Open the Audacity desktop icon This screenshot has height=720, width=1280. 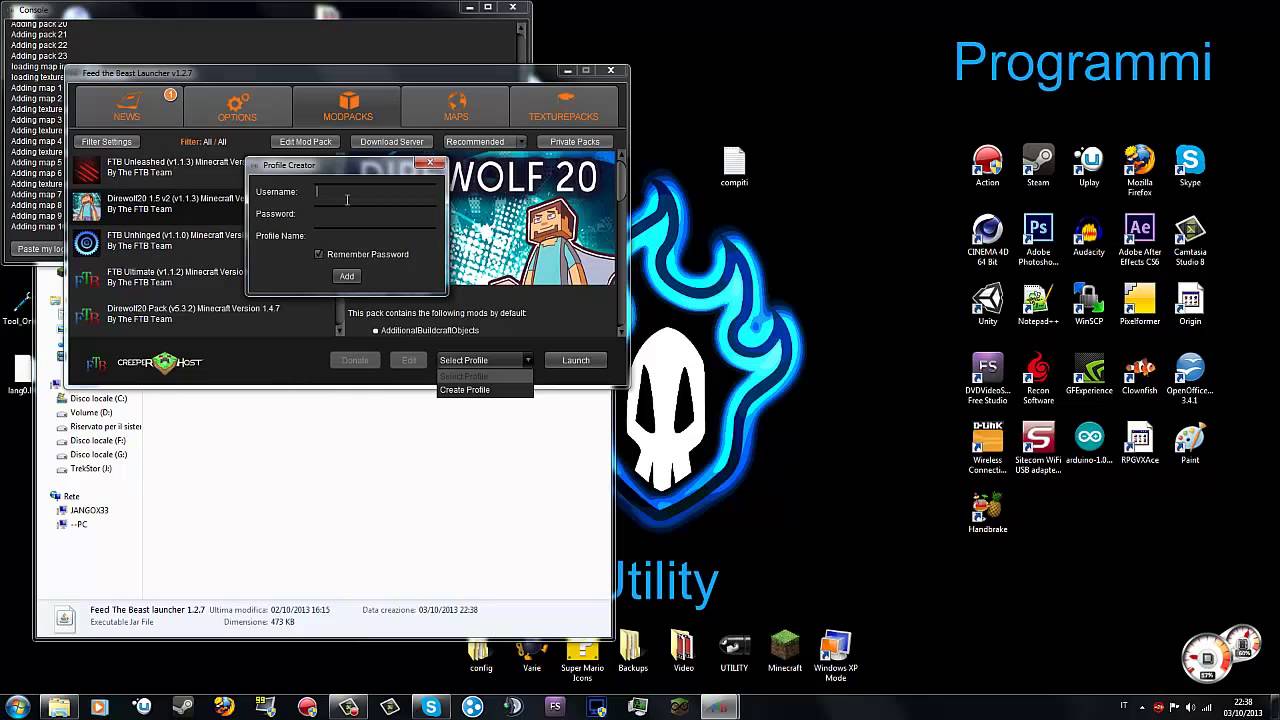point(1089,236)
